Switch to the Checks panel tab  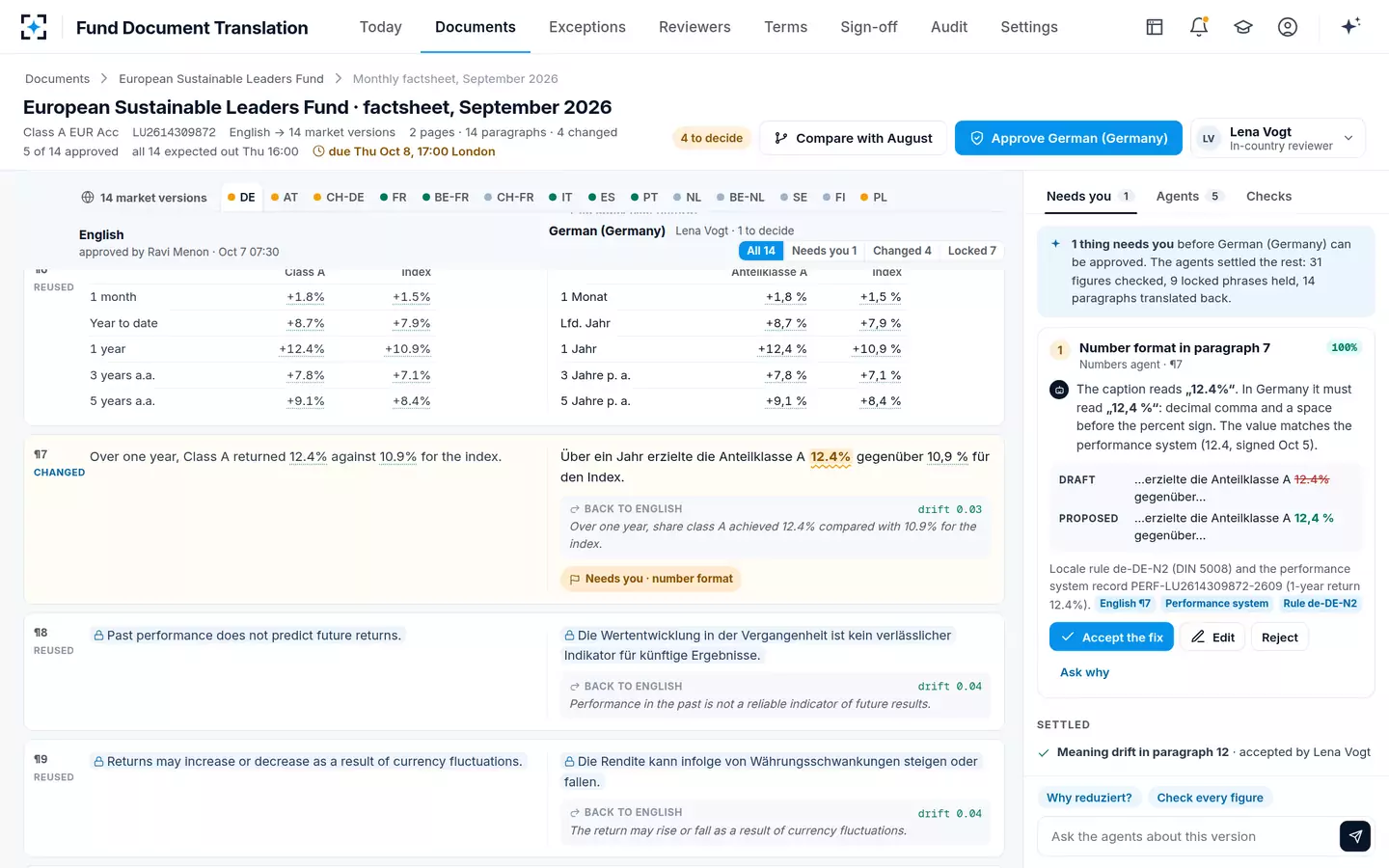click(1268, 197)
